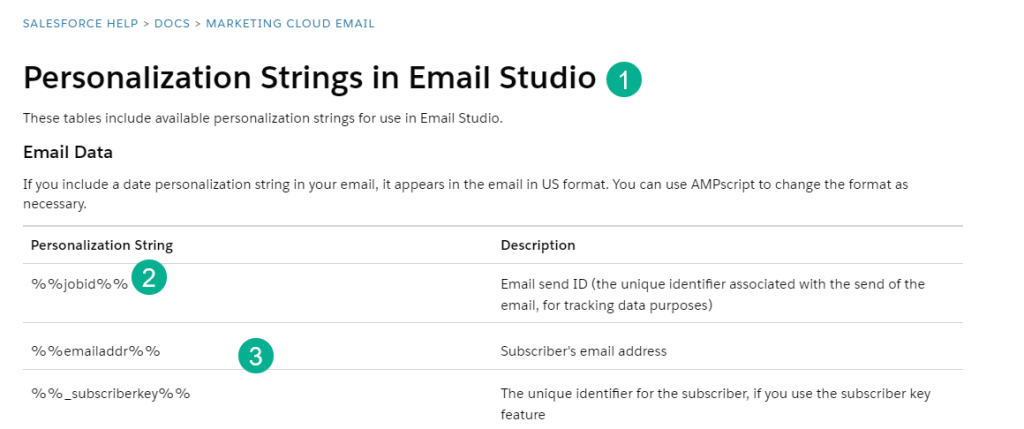
Task: Click the Email send ID description text
Action: pyautogui.click(x=712, y=294)
